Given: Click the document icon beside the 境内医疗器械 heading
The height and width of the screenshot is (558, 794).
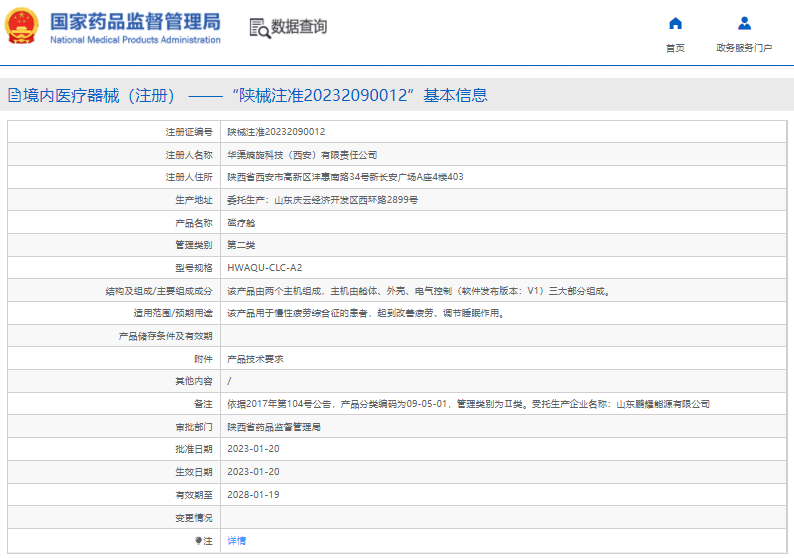Looking at the screenshot, I should pyautogui.click(x=15, y=95).
